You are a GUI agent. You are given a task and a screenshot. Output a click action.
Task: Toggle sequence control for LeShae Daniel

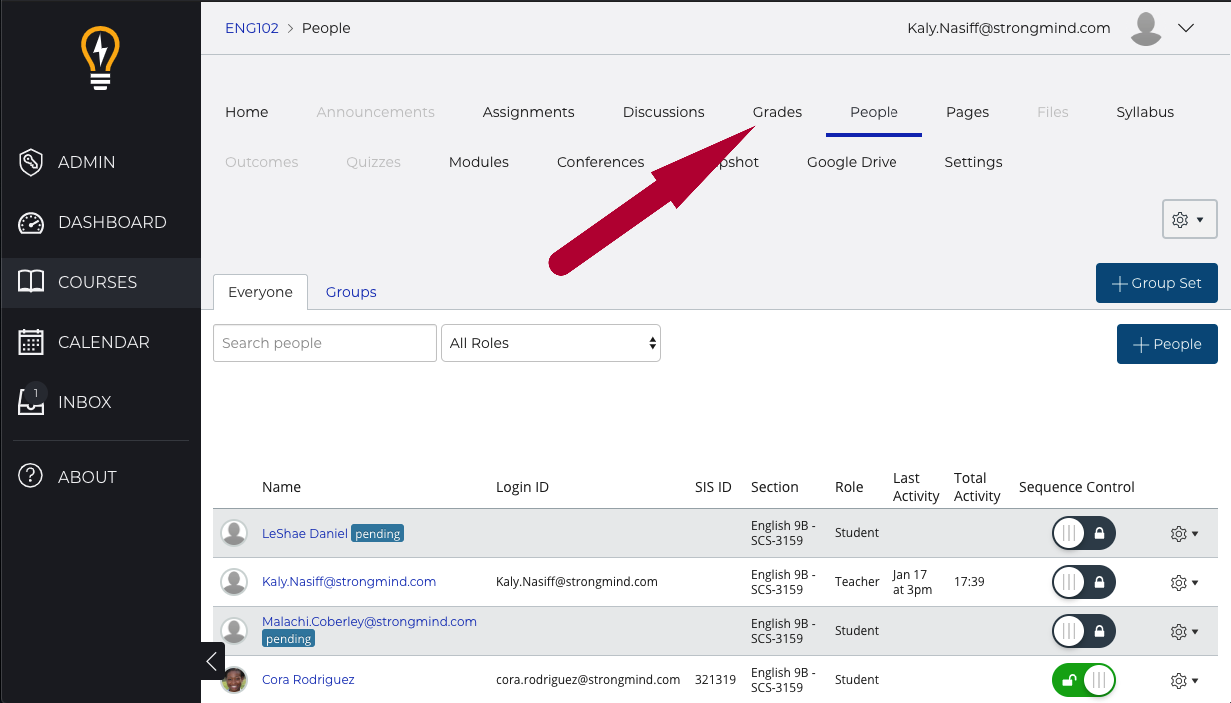tap(1084, 533)
